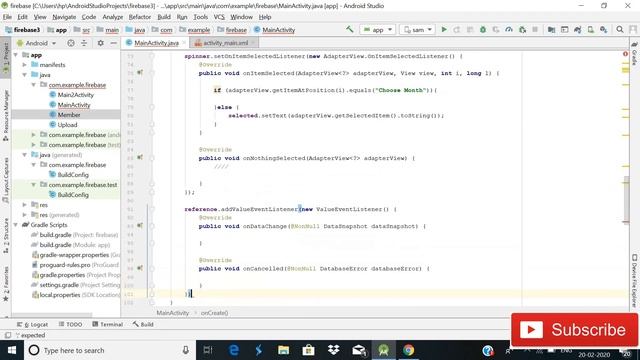
Task: Click the locate-file target icon in Project panel
Action: pos(71,43)
